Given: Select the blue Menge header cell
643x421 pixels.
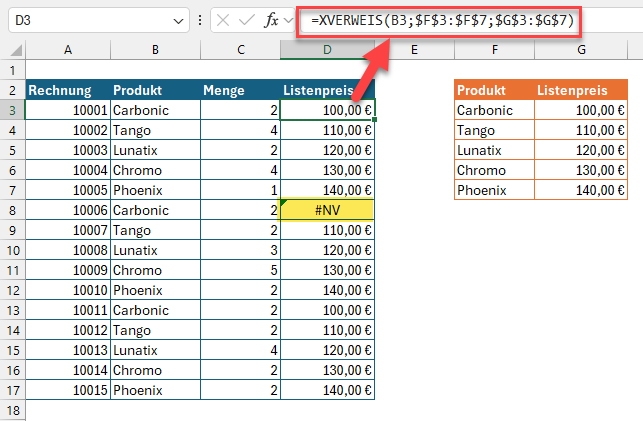Looking at the screenshot, I should coord(239,90).
